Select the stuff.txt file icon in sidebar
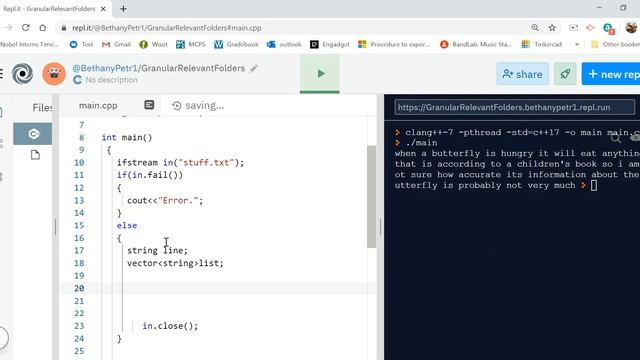The image size is (640, 360). 35,155
